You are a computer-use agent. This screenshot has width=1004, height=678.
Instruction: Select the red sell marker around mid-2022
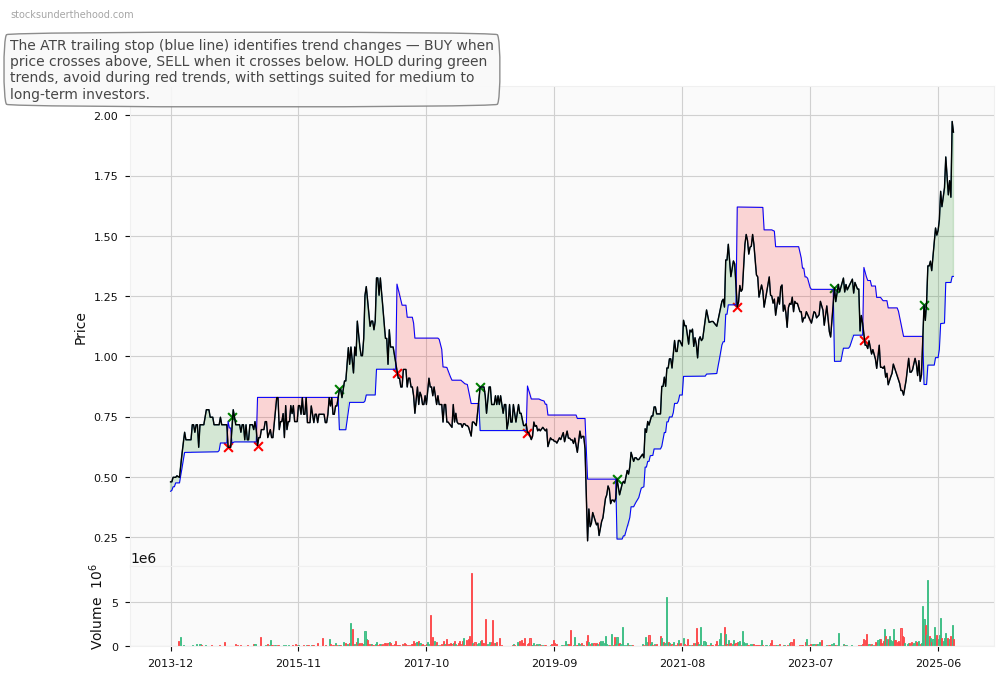737,307
